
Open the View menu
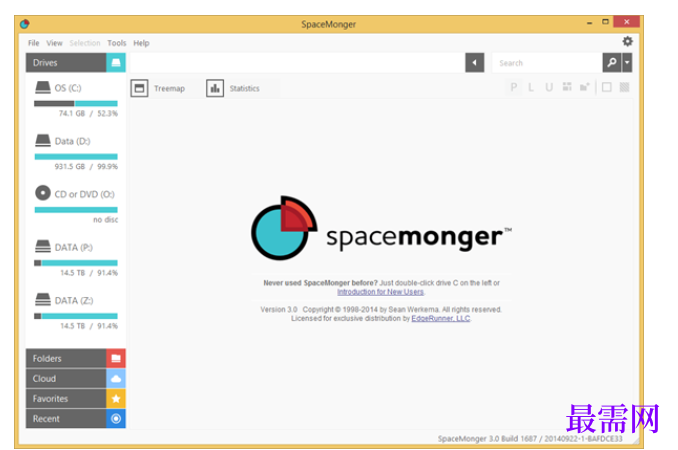pos(54,43)
